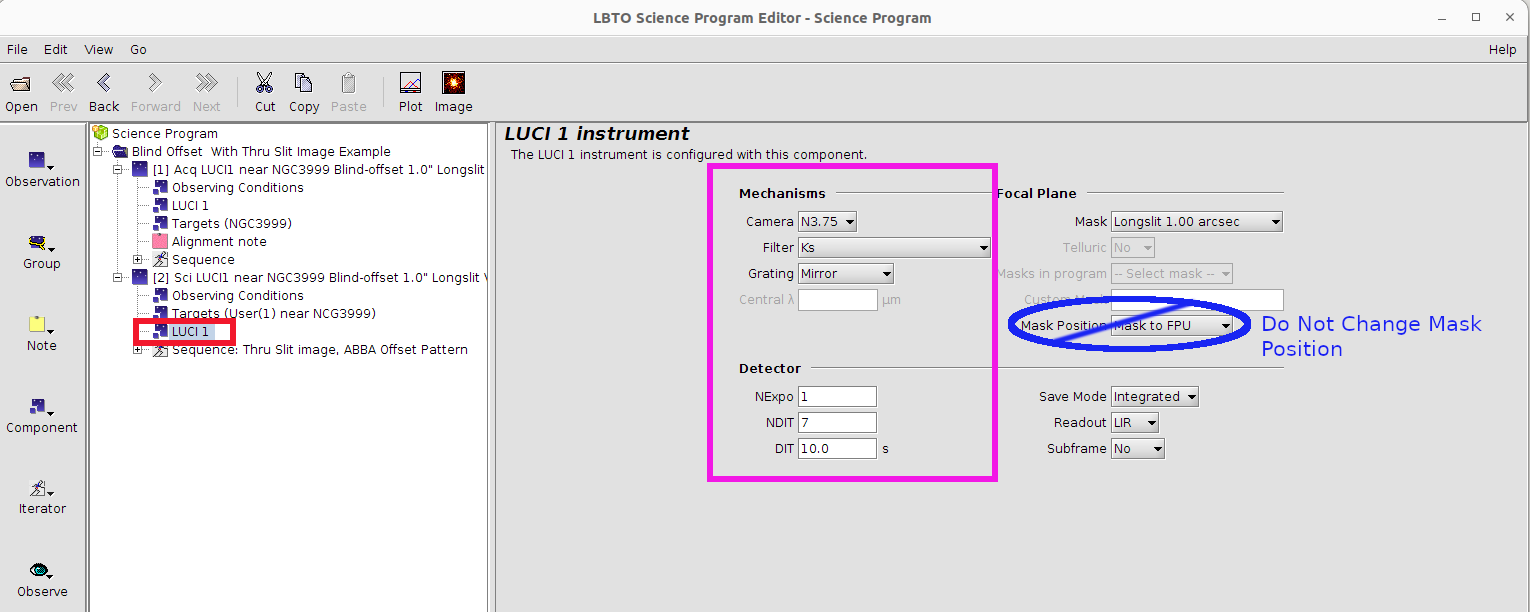This screenshot has height=612, width=1530.
Task: Select the Alignment note tree item
Action: click(x=218, y=242)
